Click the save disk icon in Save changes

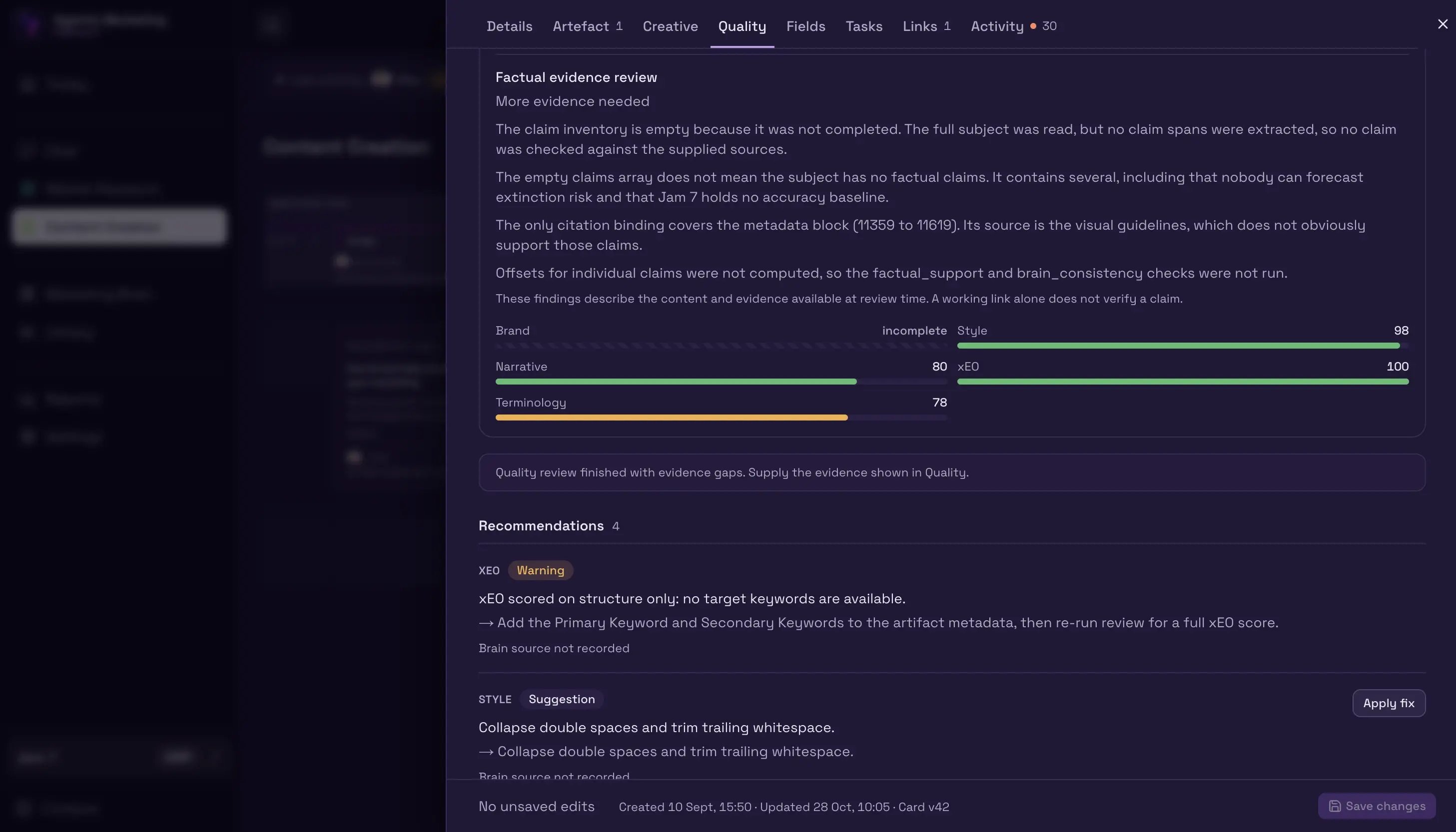pyautogui.click(x=1335, y=807)
